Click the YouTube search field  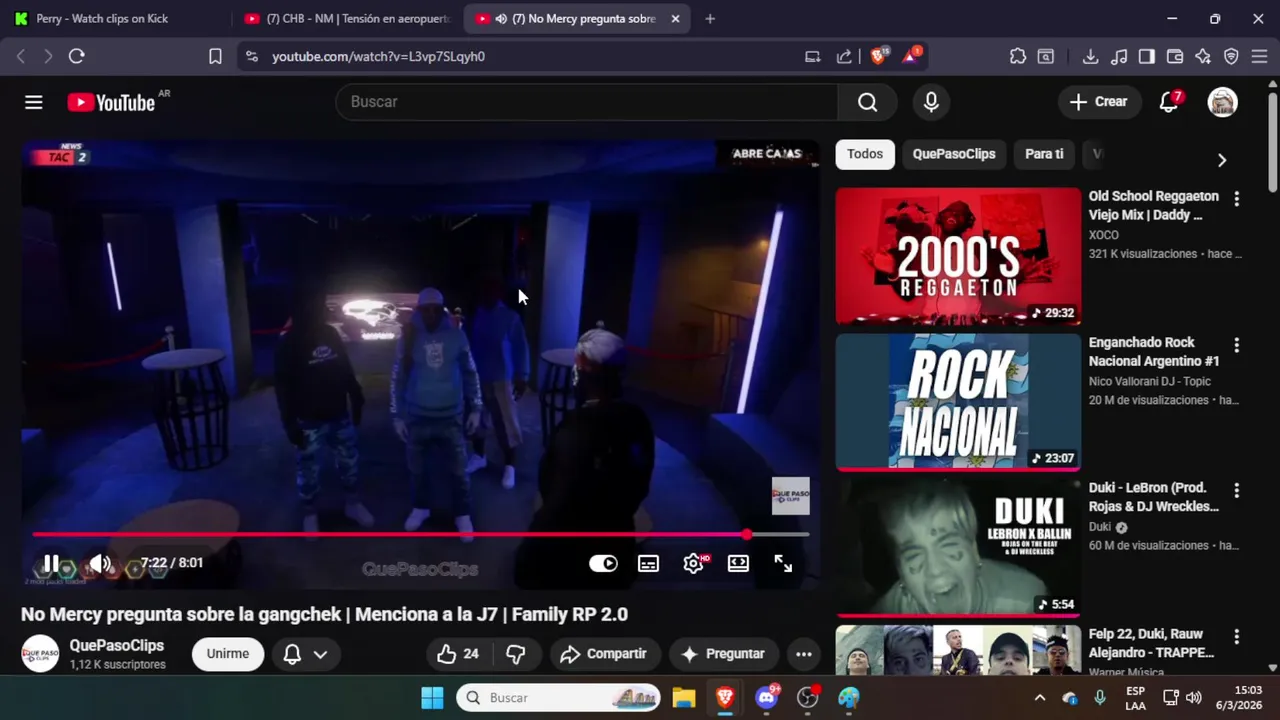[587, 102]
